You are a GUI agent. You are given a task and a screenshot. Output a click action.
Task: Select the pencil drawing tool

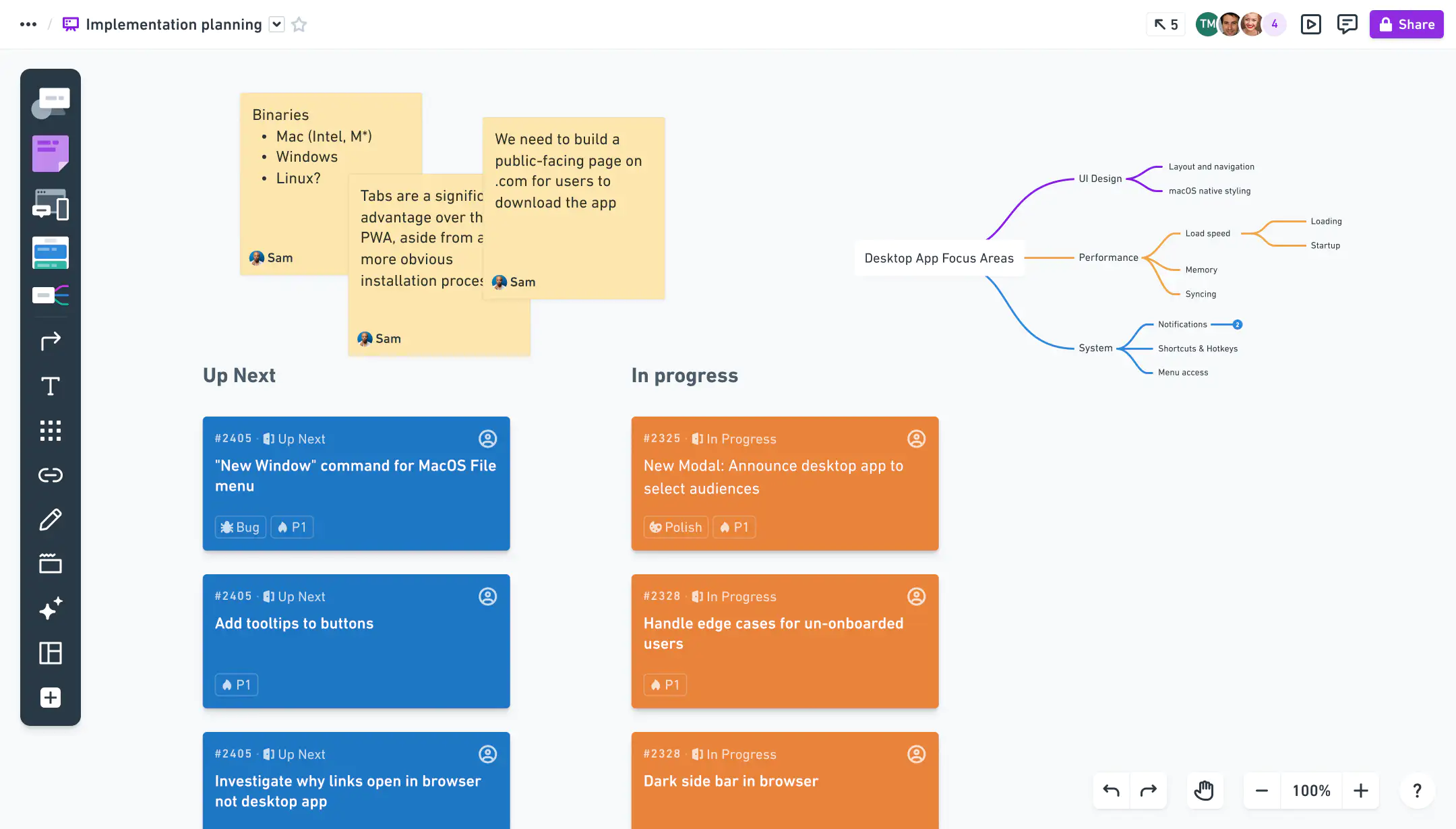click(51, 520)
